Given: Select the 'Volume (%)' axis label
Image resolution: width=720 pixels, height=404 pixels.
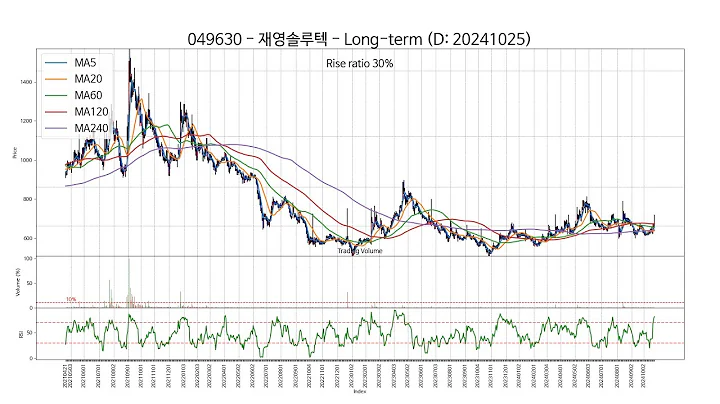Looking at the screenshot, I should pyautogui.click(x=18, y=282).
